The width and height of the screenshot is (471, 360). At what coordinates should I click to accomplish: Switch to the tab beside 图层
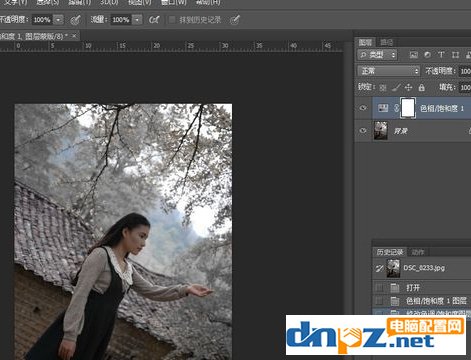pyautogui.click(x=386, y=42)
